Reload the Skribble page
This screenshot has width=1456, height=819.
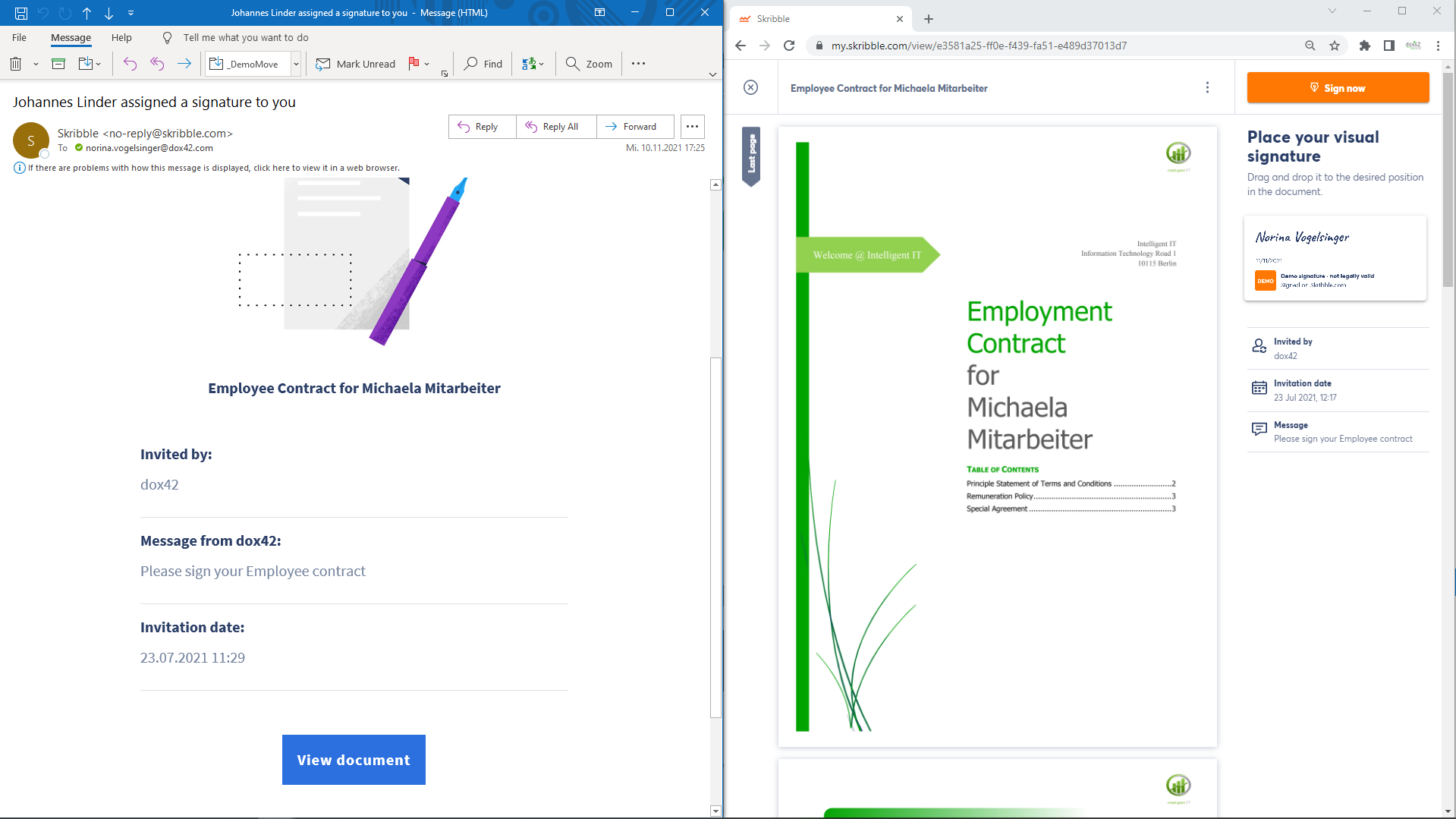789,46
